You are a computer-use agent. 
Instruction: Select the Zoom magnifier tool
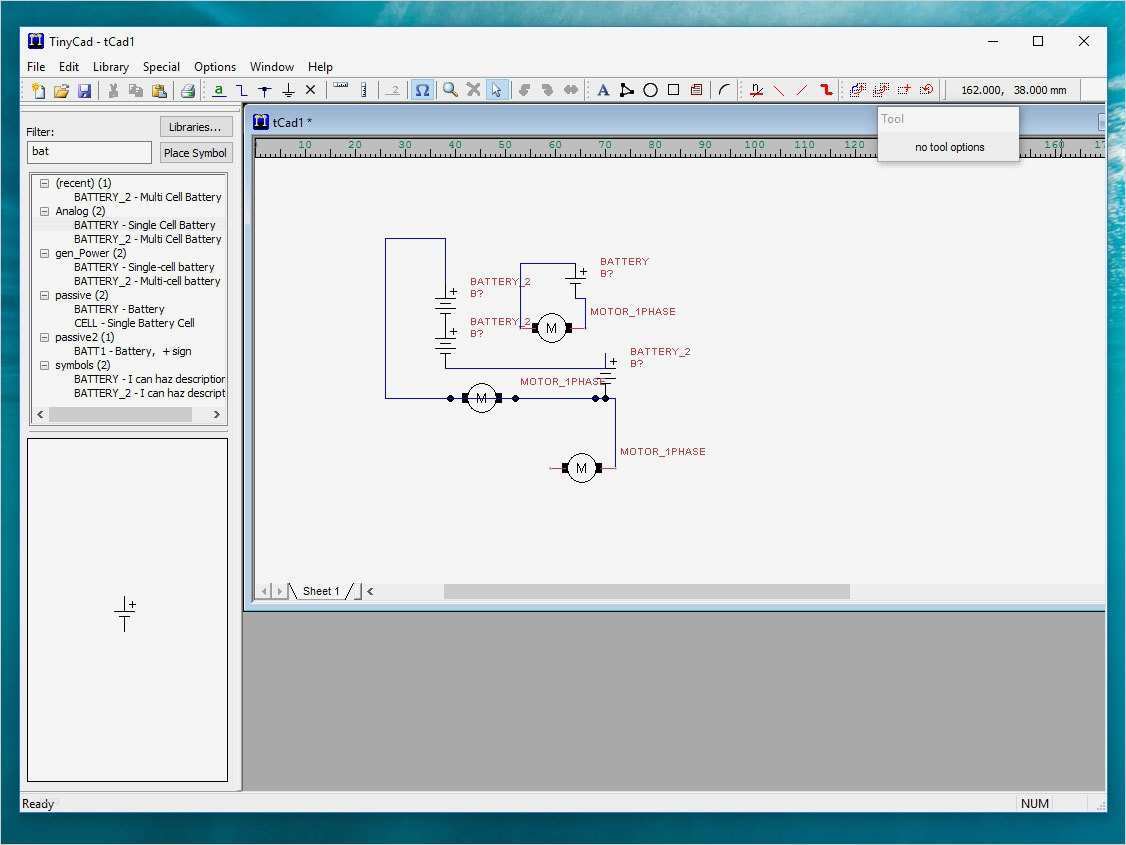pos(450,90)
